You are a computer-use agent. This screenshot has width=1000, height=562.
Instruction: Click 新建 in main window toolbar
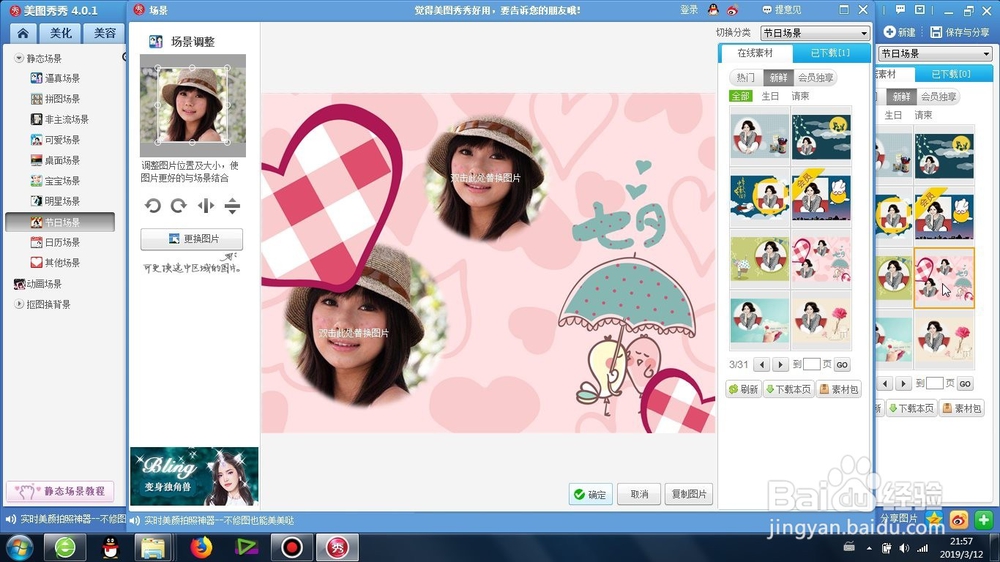(x=900, y=32)
